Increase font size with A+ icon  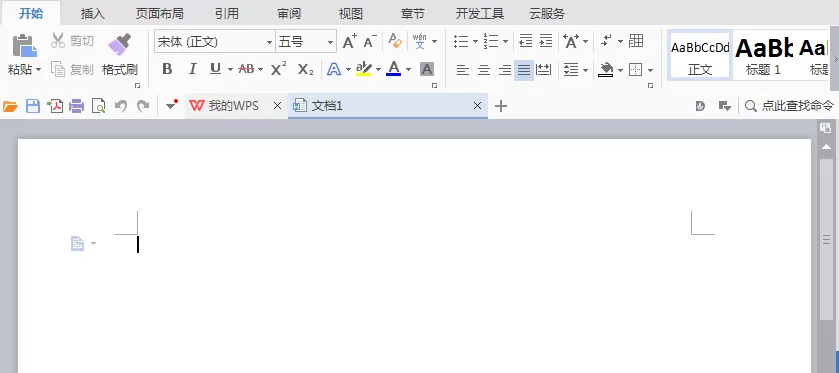(349, 41)
